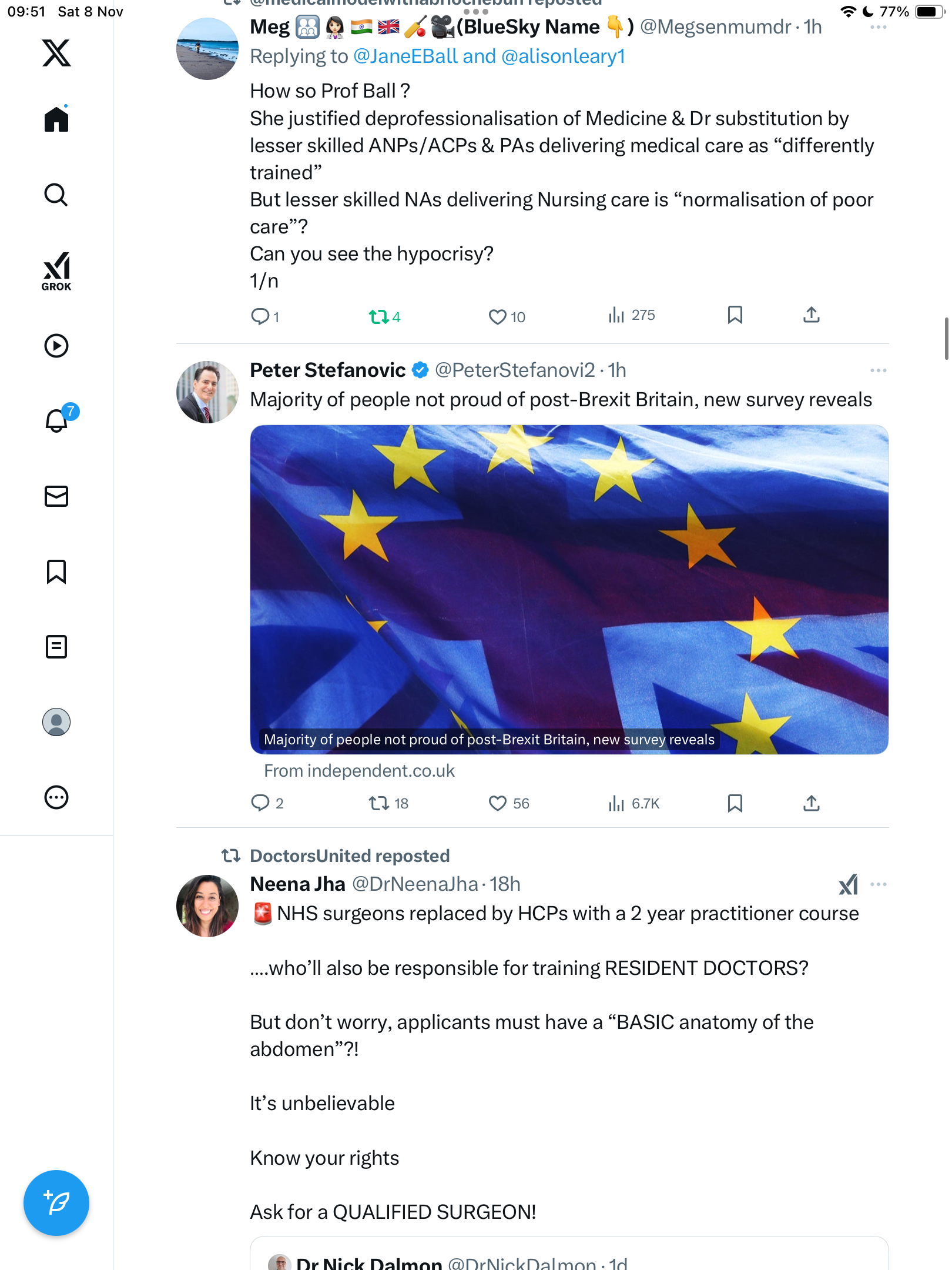Open notifications with 7 unread
Viewport: 952px width, 1270px height.
click(58, 420)
